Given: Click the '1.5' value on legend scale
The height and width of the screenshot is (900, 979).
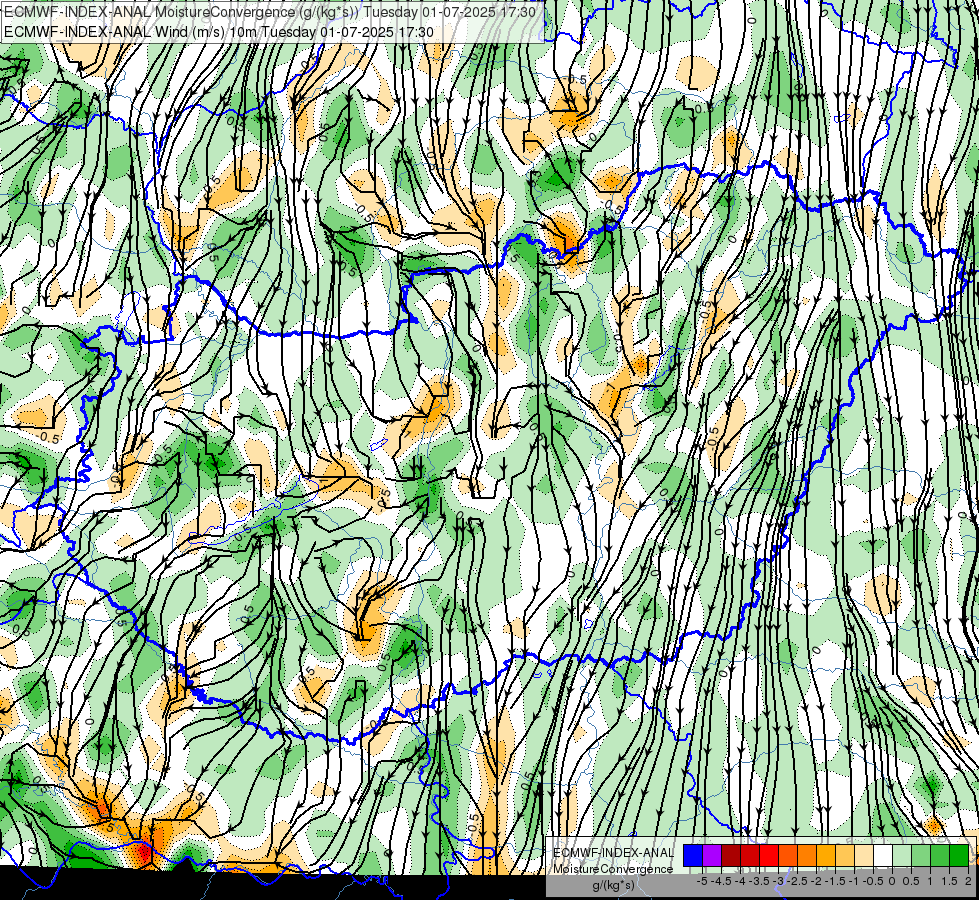Looking at the screenshot, I should pos(949,881).
